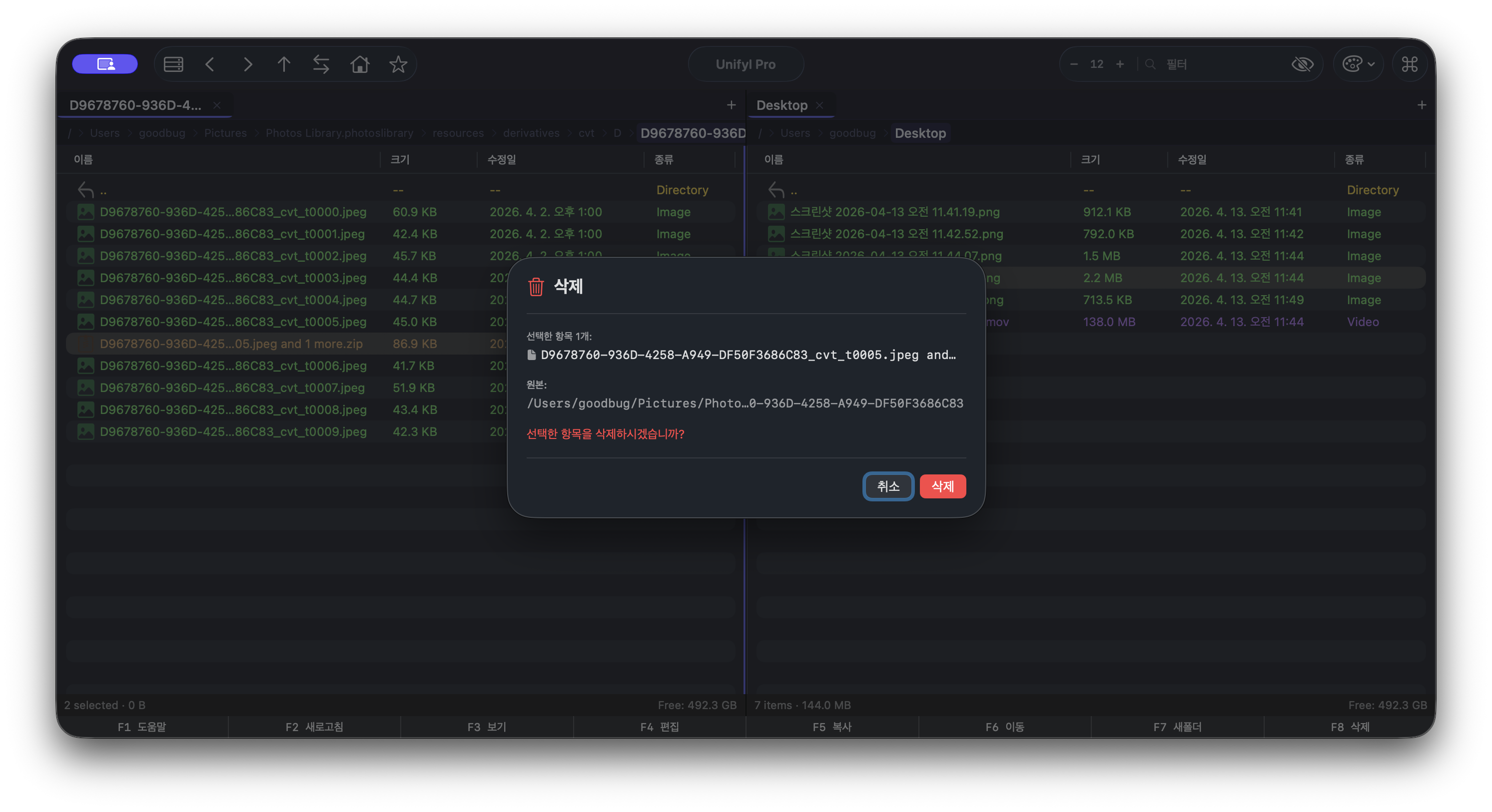Select the Desktop tab

[781, 105]
